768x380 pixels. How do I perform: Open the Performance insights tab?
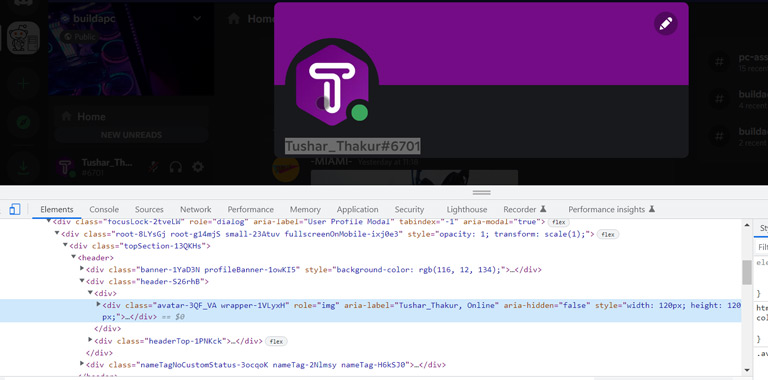point(611,209)
